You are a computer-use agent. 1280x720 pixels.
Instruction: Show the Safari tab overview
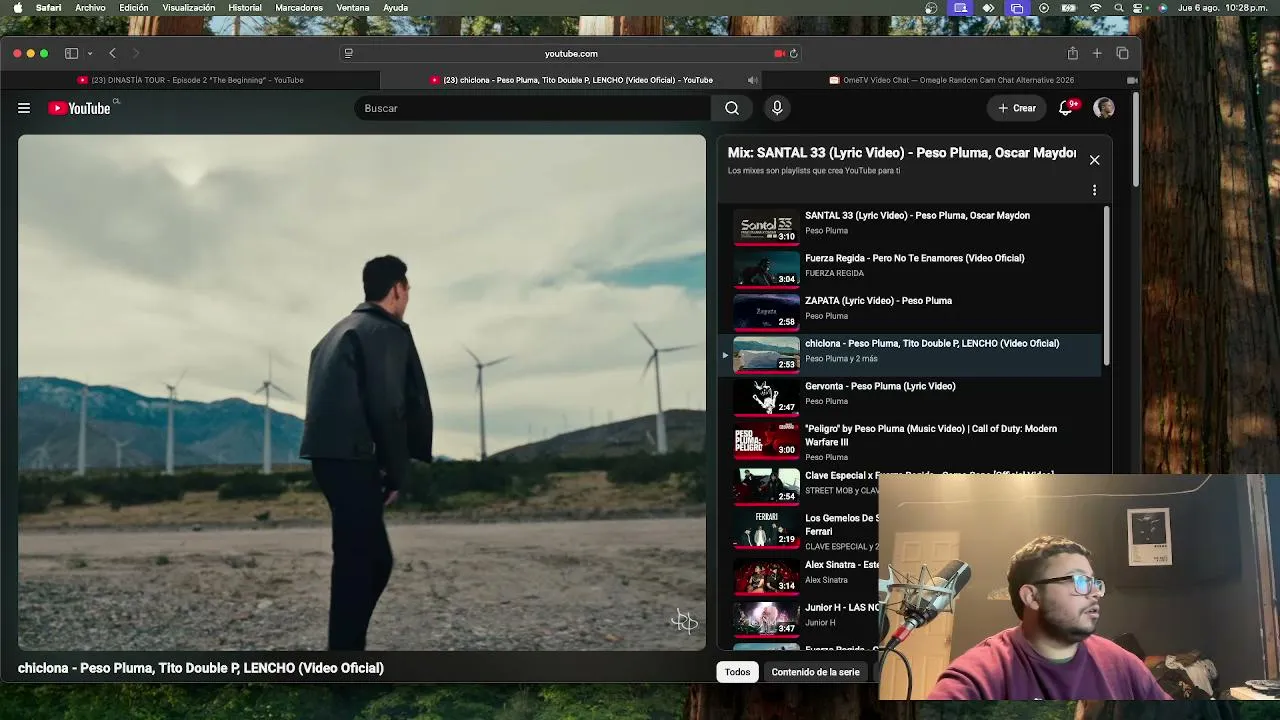[1122, 53]
